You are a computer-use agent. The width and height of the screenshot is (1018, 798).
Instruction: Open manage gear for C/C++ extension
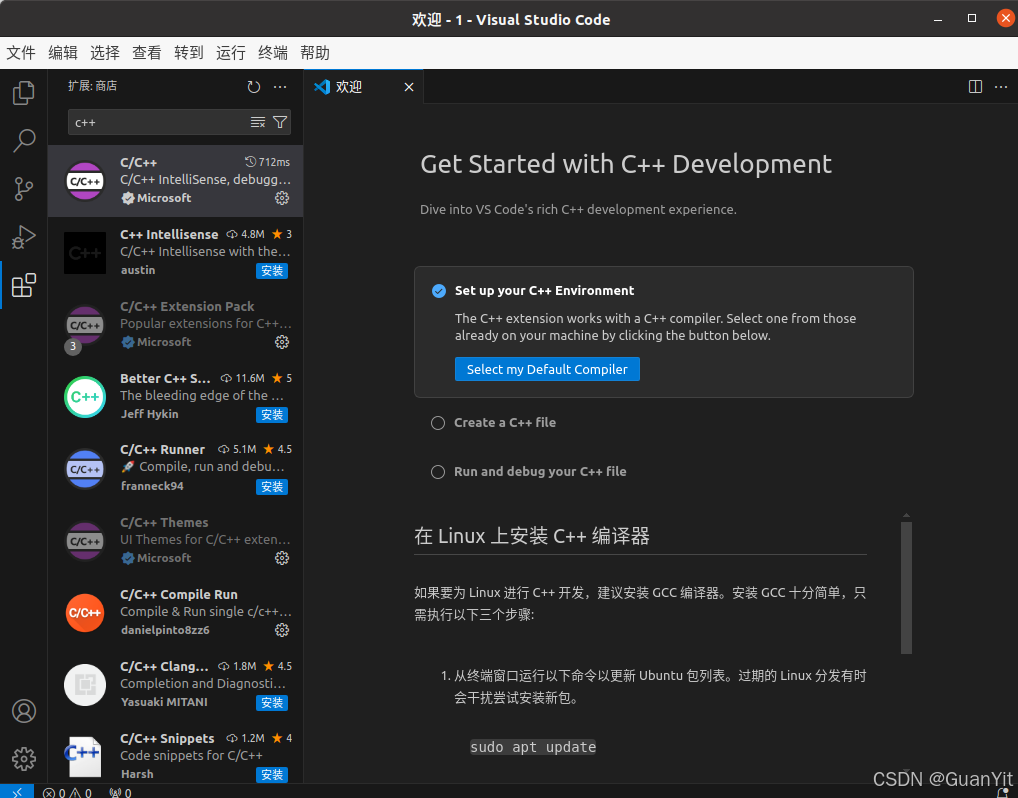tap(282, 198)
